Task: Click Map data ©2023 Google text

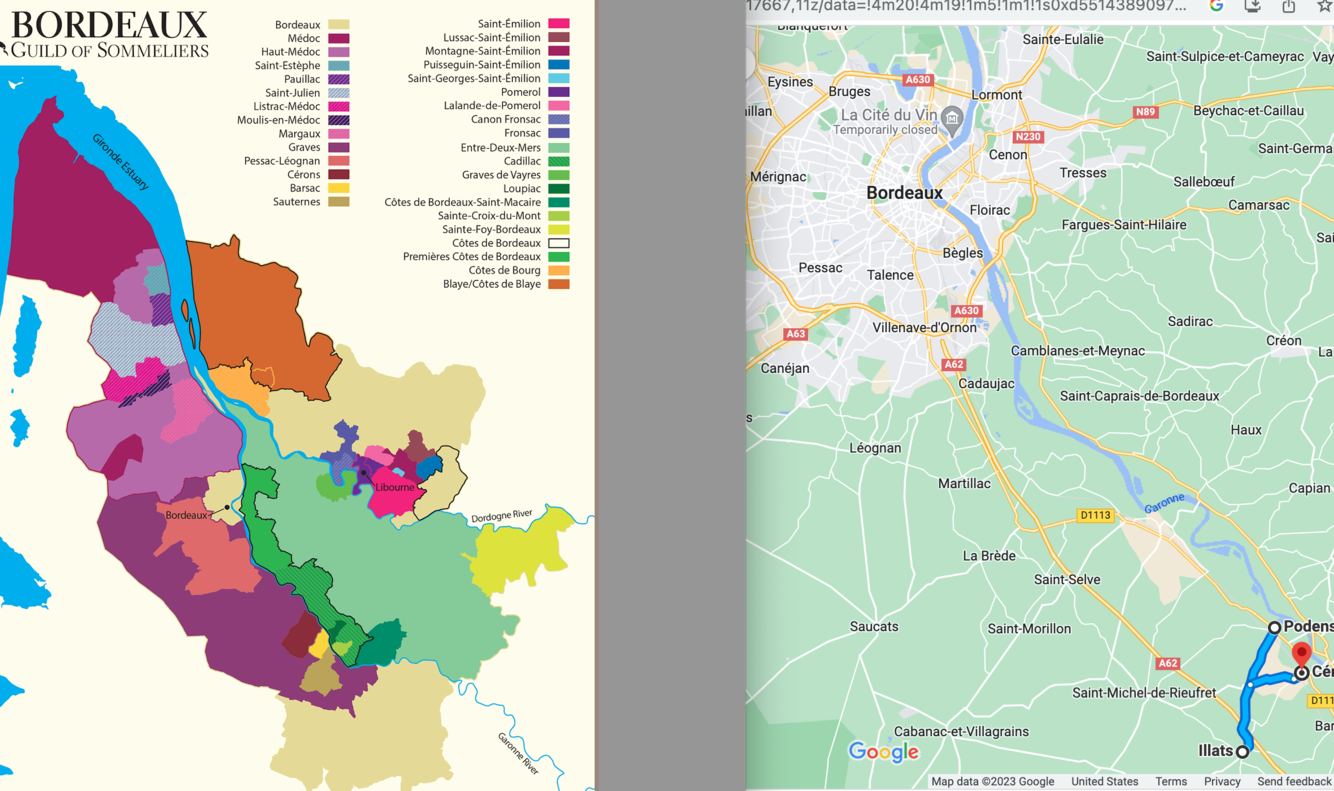Action: coord(992,782)
